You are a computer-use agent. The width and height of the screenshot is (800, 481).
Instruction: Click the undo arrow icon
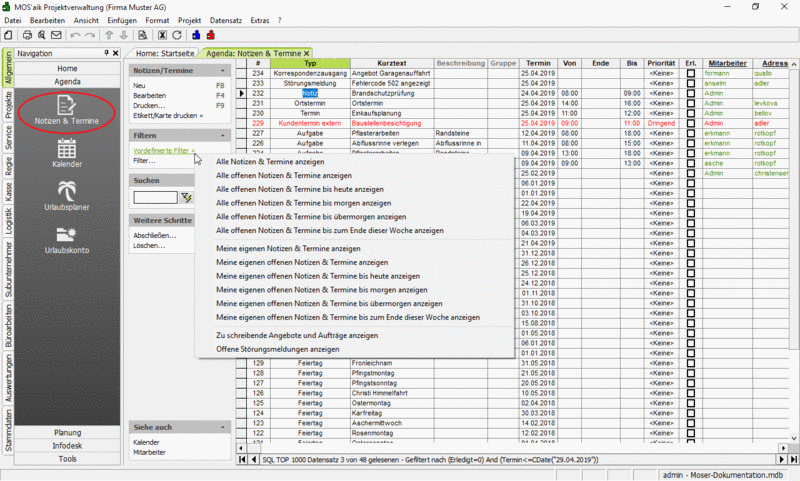(76, 35)
